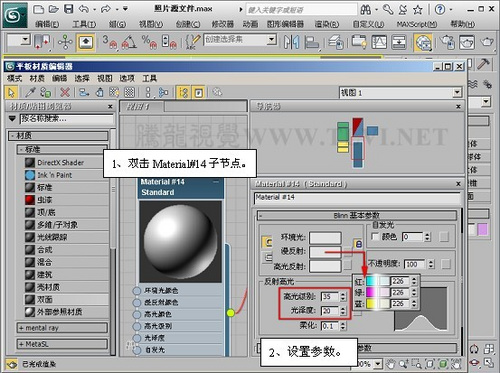Click the New file icon in title bar
Image resolution: width=500 pixels, height=373 pixels.
(x=38, y=9)
